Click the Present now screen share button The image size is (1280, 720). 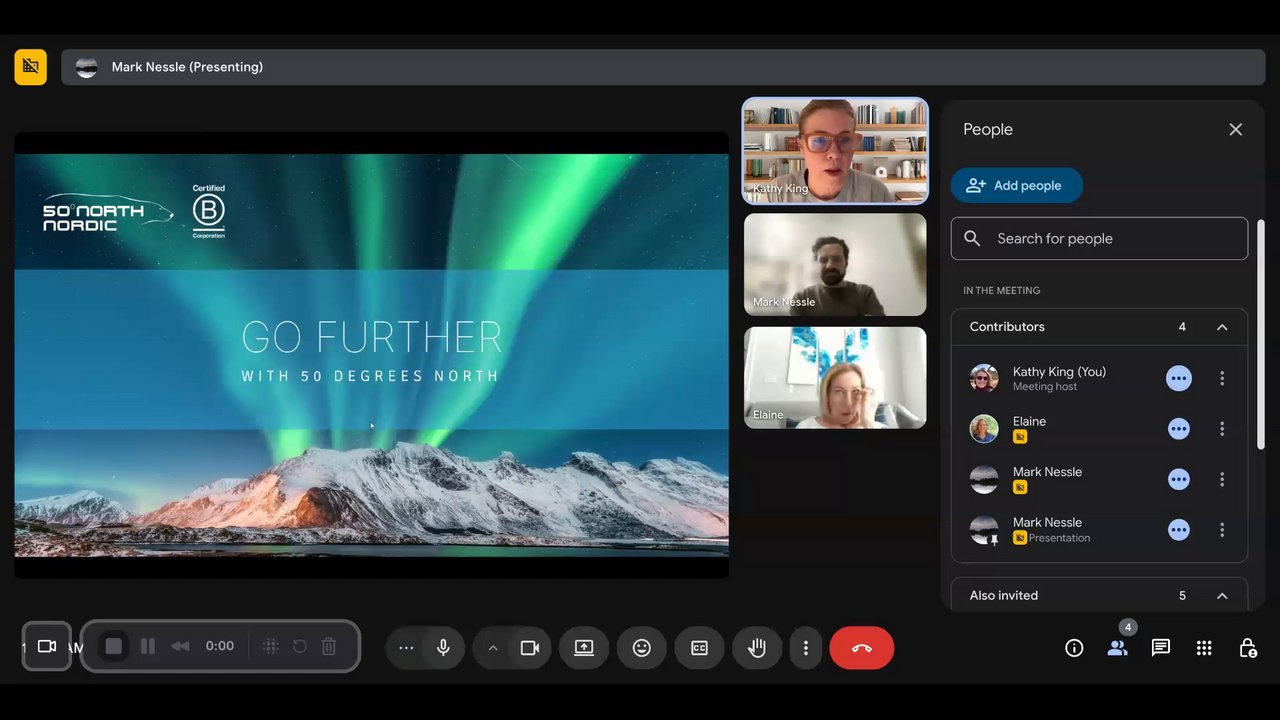[584, 648]
